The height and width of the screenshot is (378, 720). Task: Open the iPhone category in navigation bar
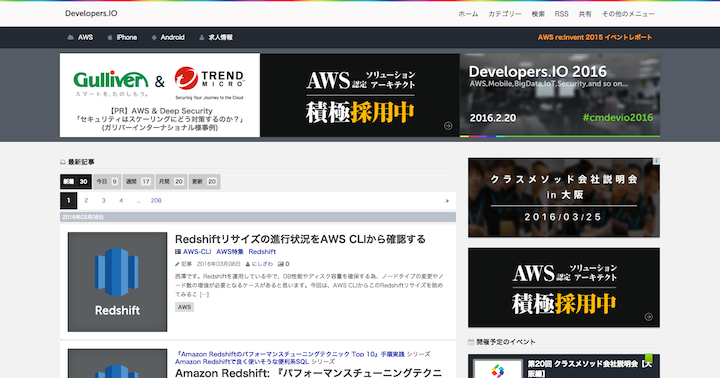point(122,37)
